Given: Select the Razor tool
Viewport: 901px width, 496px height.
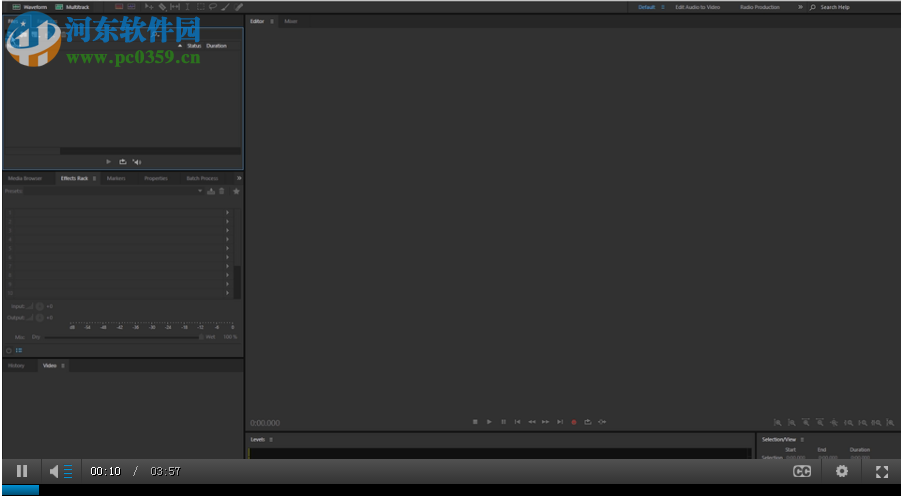Looking at the screenshot, I should pyautogui.click(x=162, y=7).
